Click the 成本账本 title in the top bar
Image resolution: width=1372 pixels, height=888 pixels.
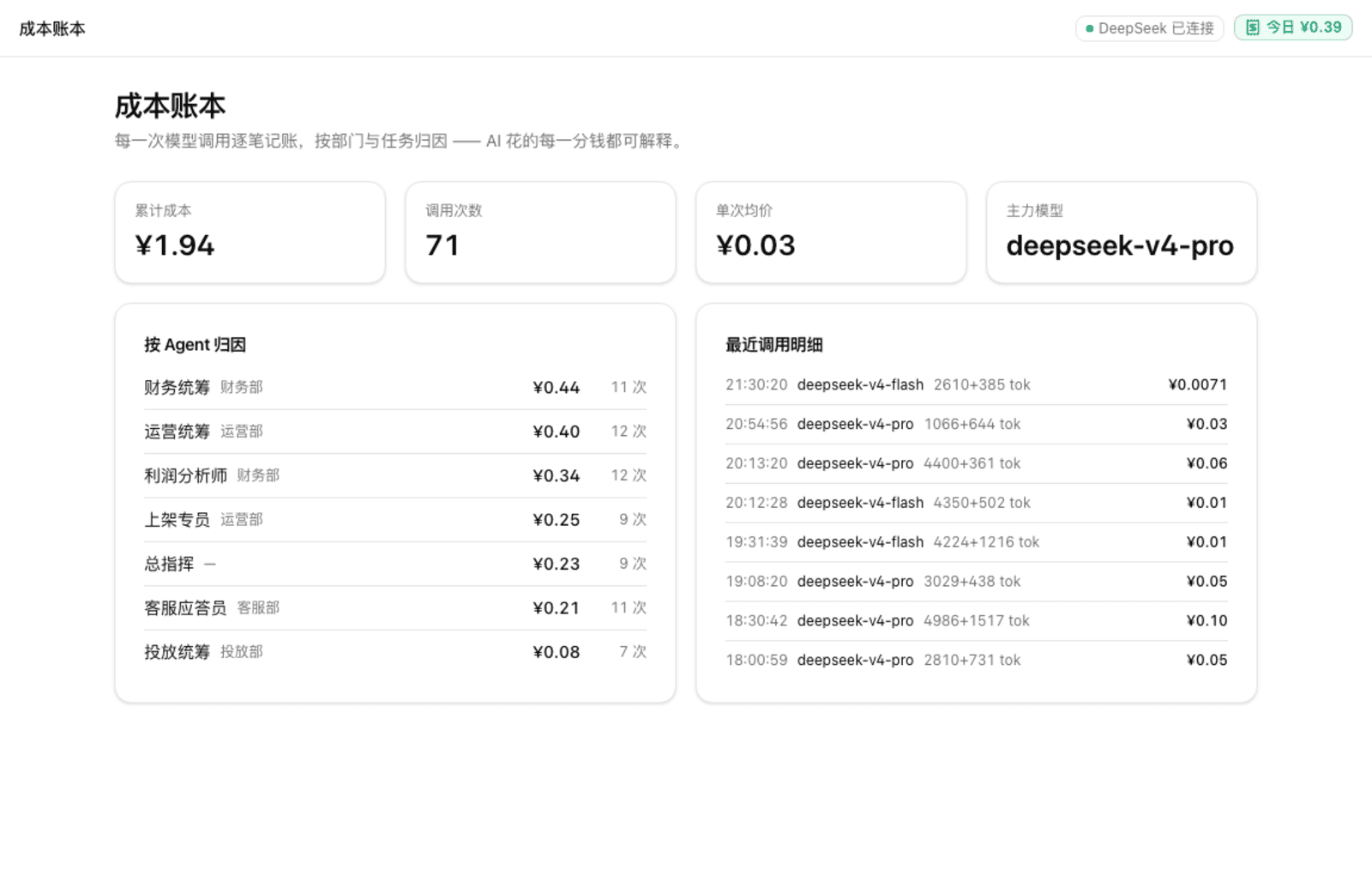(x=52, y=28)
